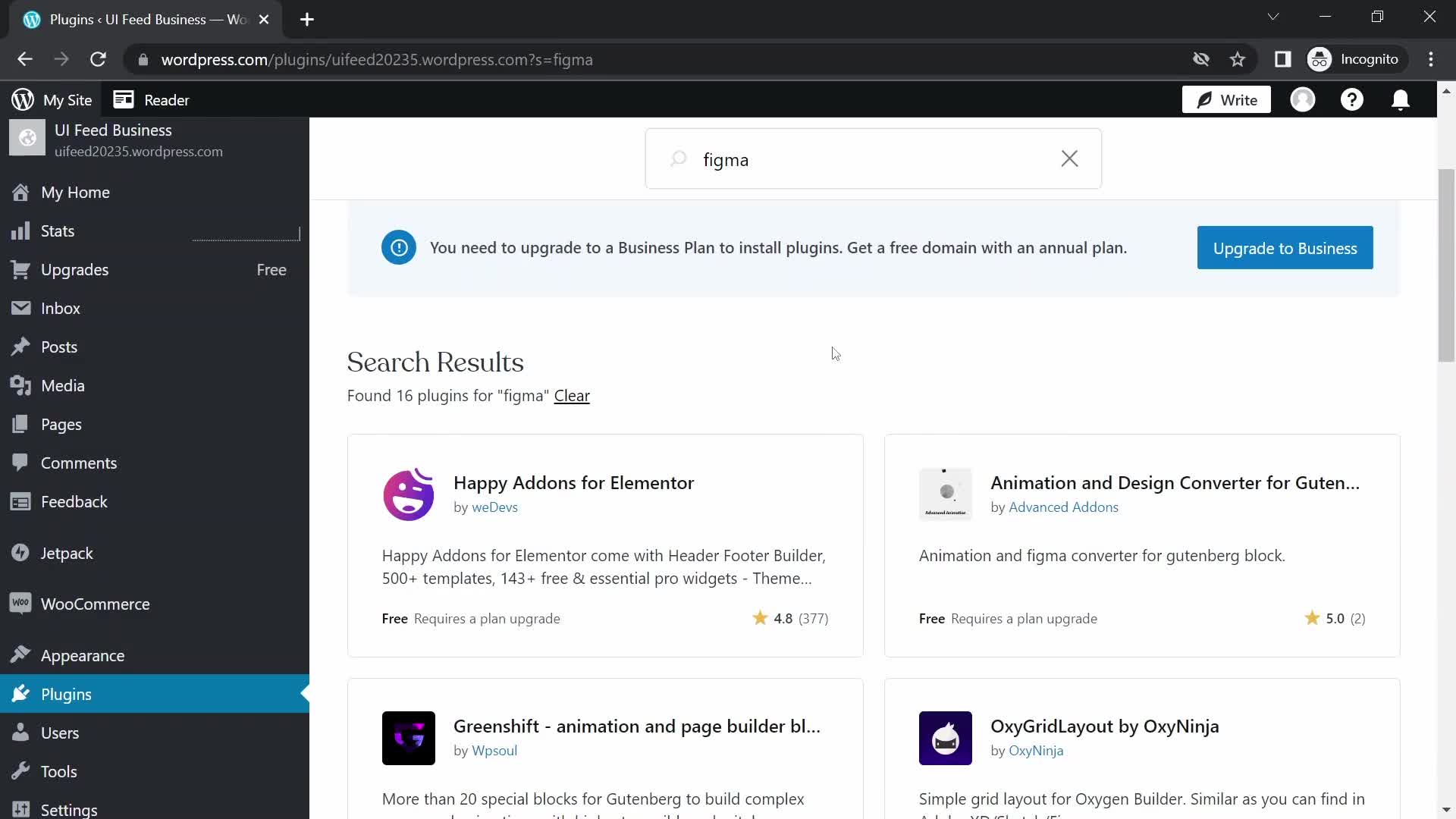Open Media in sidebar

tap(155, 386)
